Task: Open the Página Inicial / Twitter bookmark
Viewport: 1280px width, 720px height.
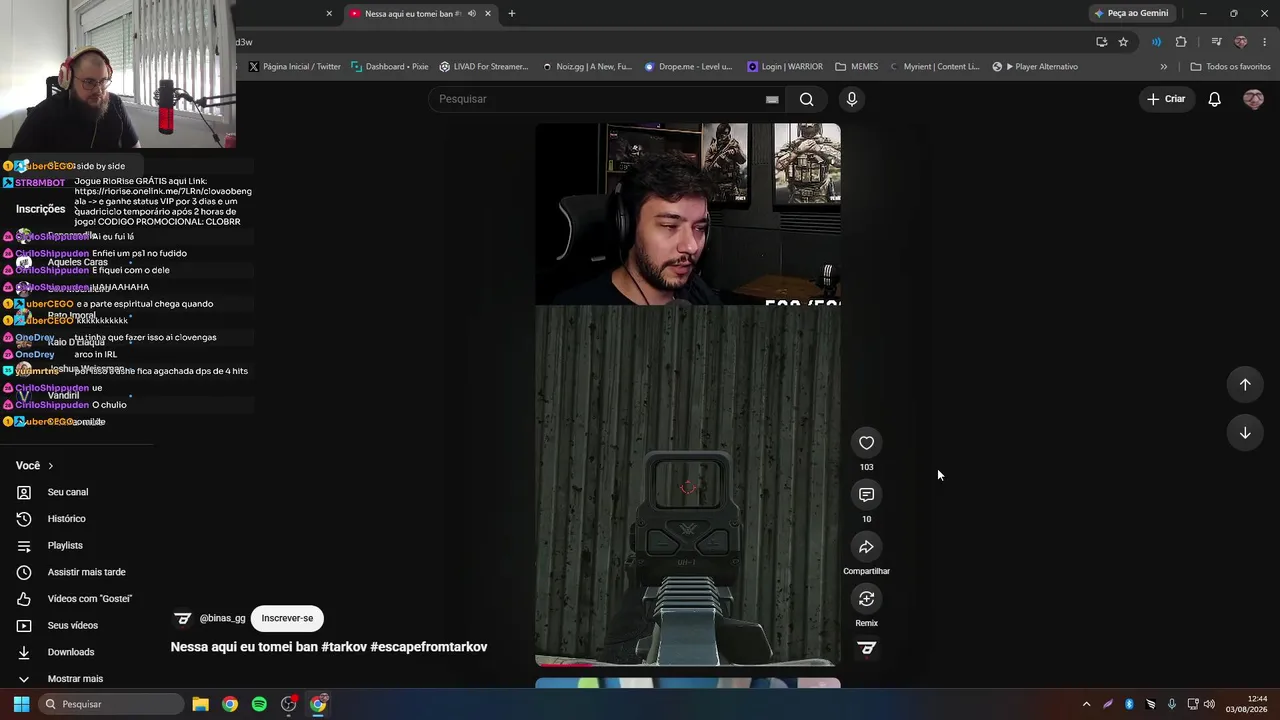Action: click(294, 67)
